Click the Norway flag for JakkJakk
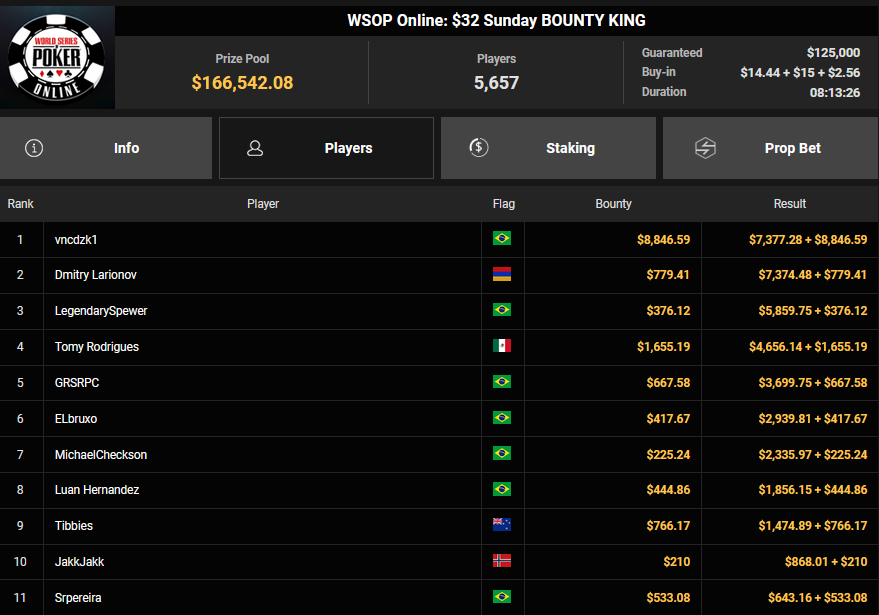Viewport: 879px width, 615px height. 502,561
